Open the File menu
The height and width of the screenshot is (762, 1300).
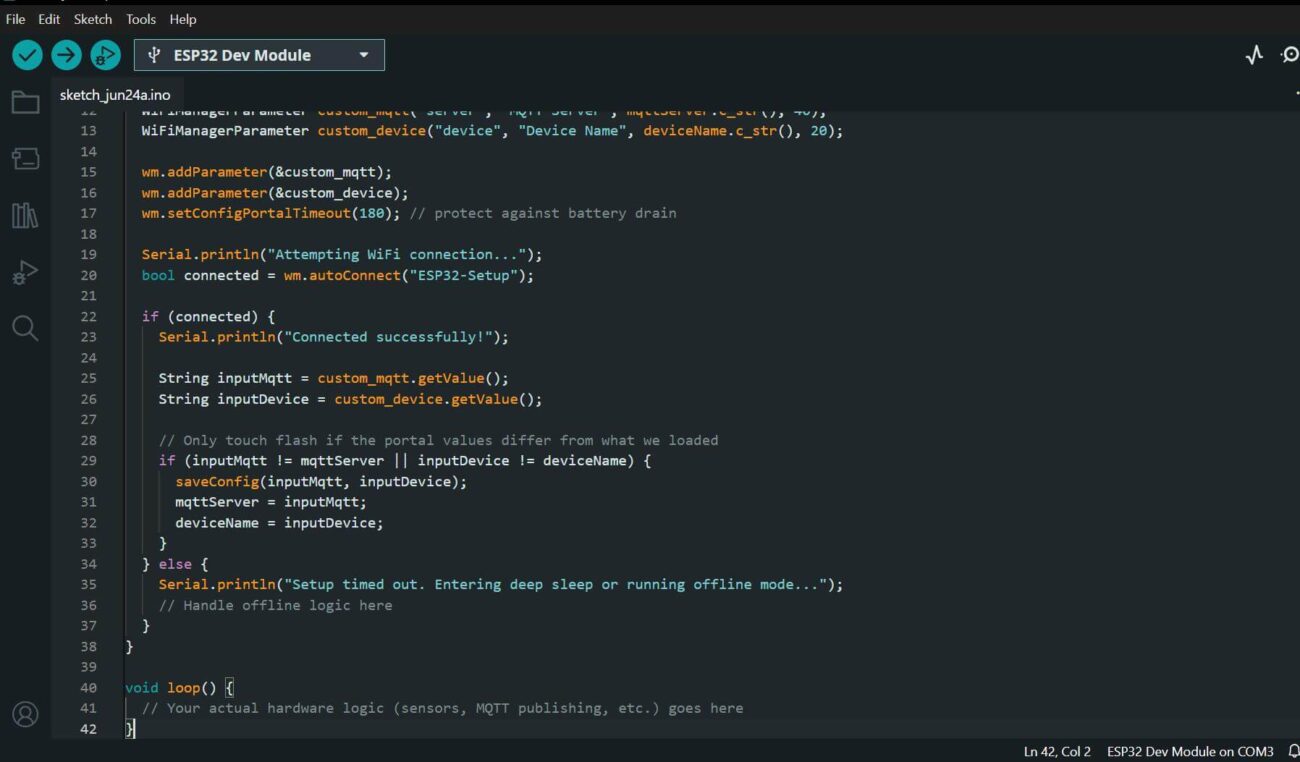tap(15, 19)
